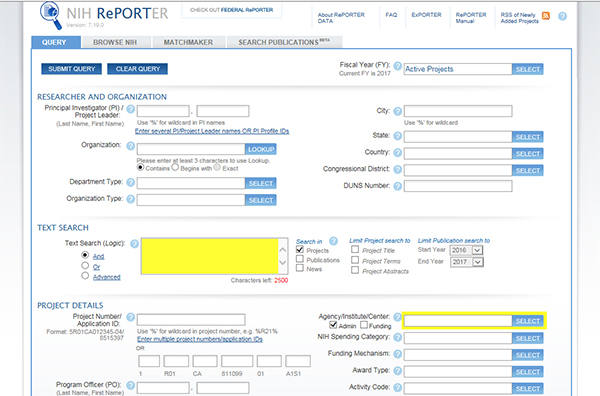Open the help icon in the top-right header
The height and width of the screenshot is (396, 600).
(562, 16)
